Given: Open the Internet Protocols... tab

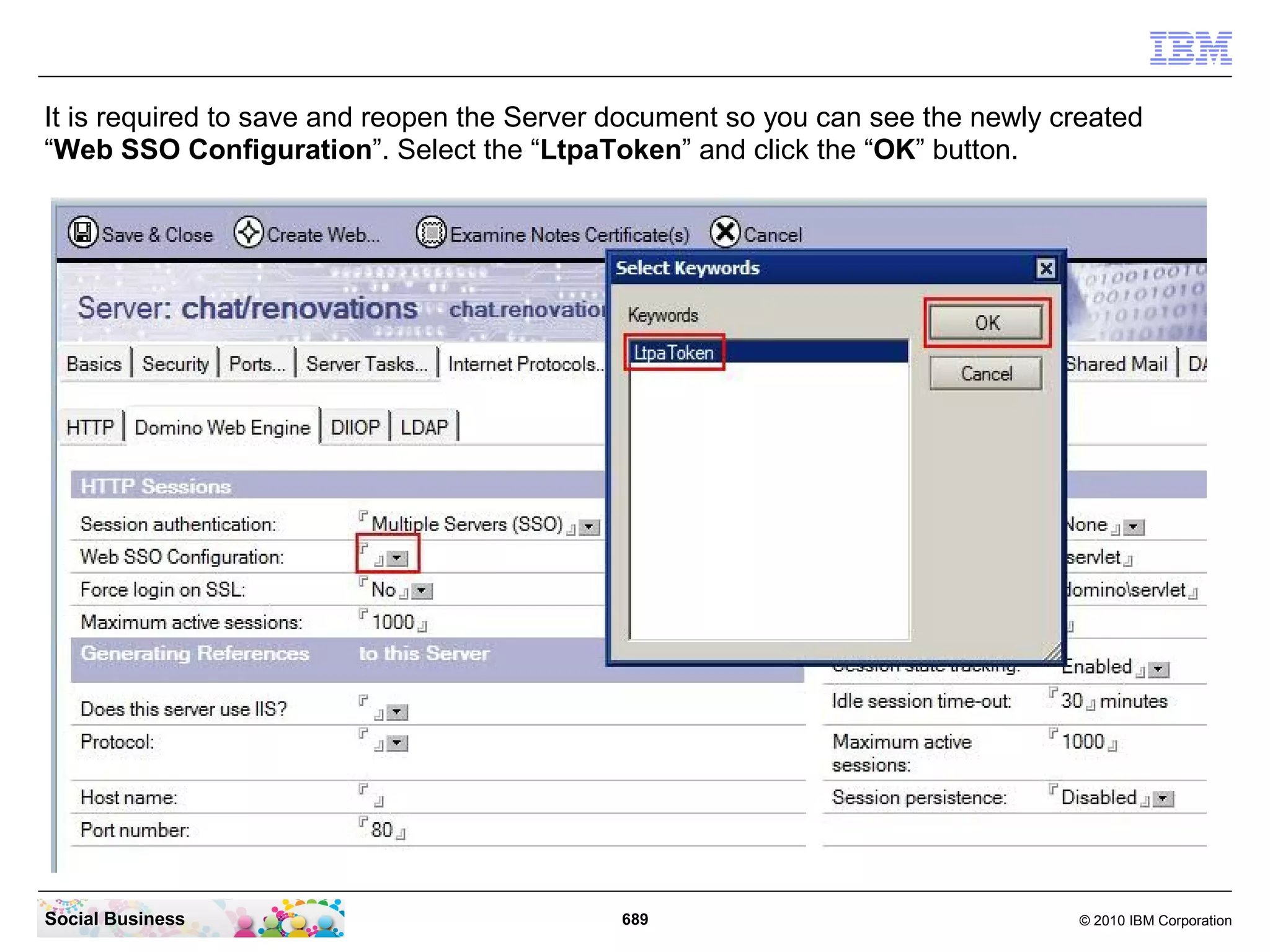Looking at the screenshot, I should pos(526,364).
